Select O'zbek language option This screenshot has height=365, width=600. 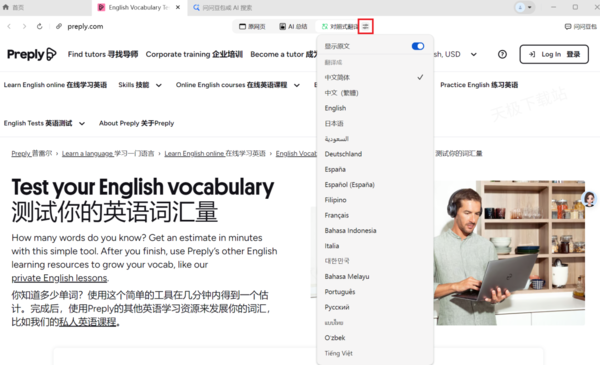pos(375,337)
